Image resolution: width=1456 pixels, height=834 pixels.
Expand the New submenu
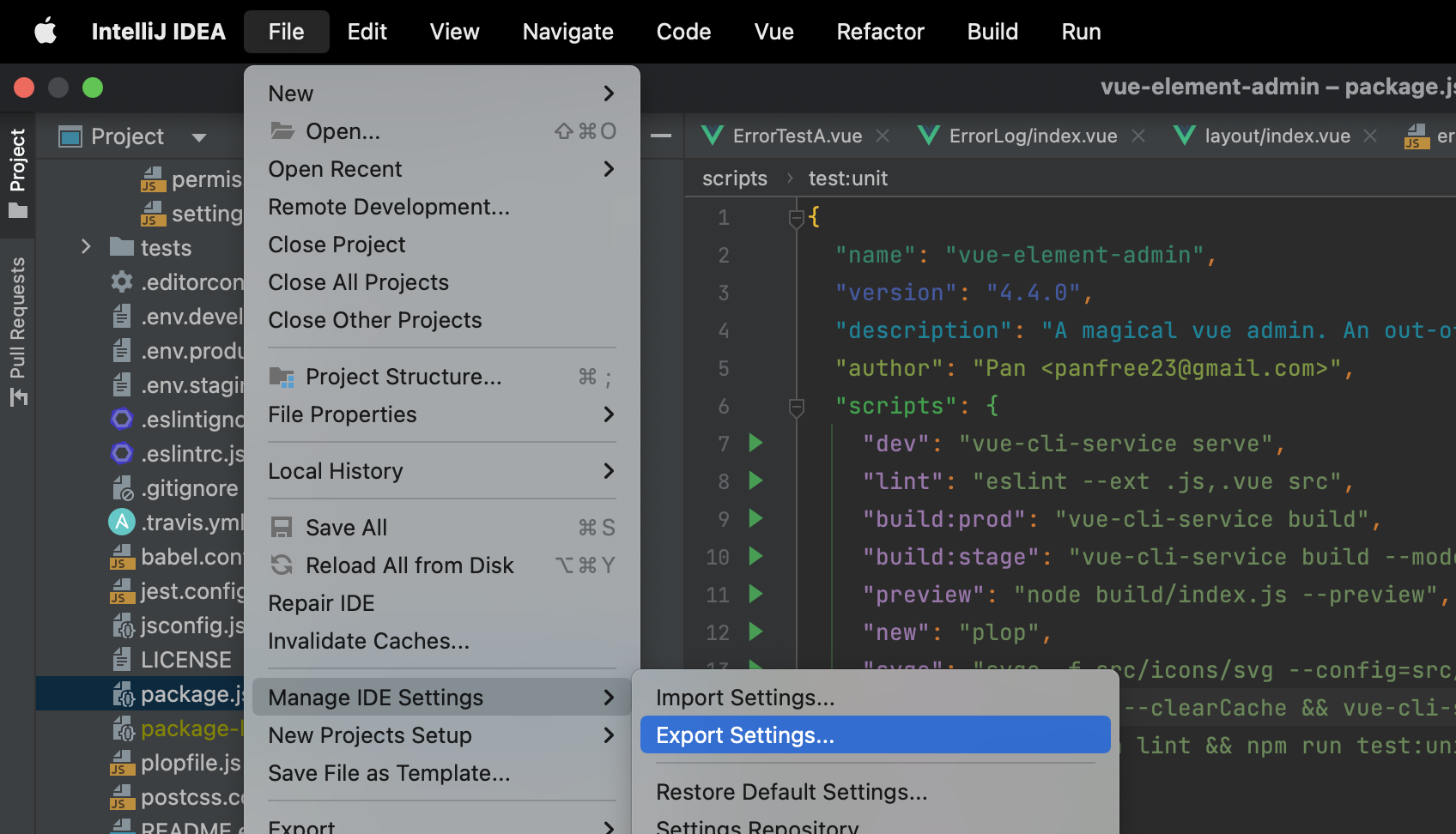pyautogui.click(x=442, y=94)
